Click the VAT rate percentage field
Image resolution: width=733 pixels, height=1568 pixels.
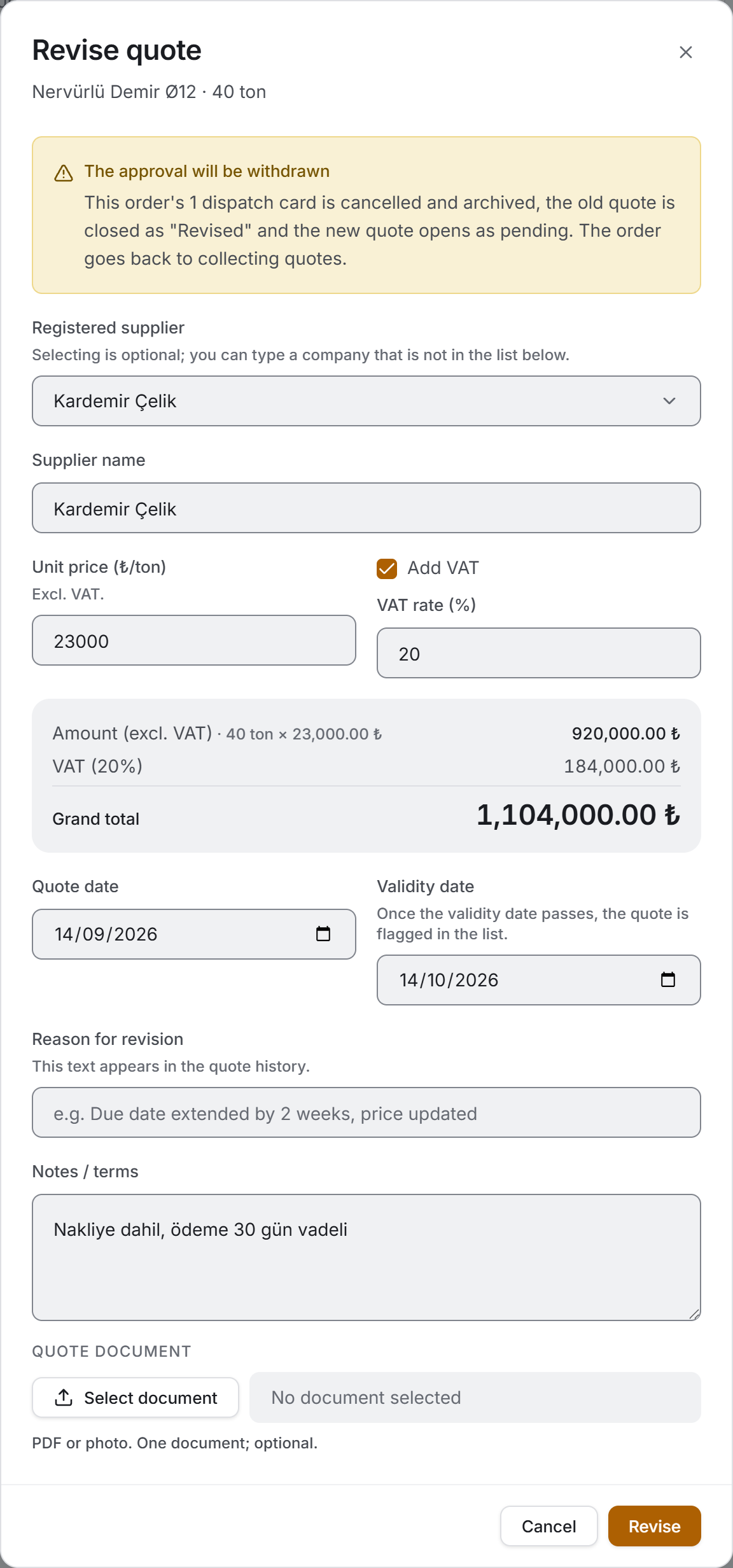[539, 653]
